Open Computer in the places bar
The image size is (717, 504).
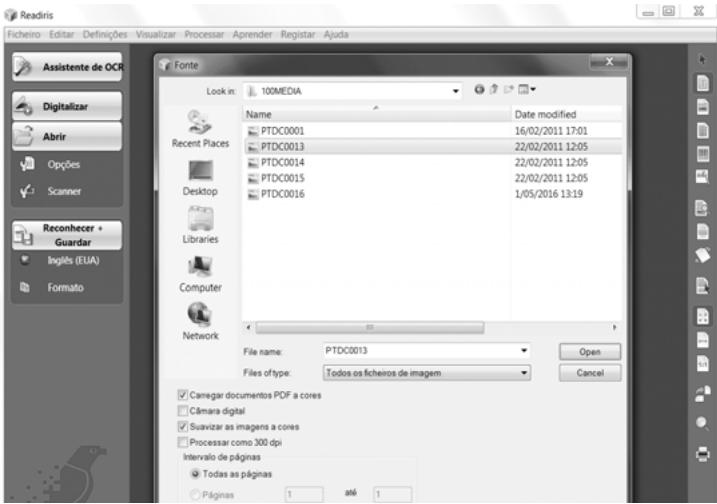[200, 274]
